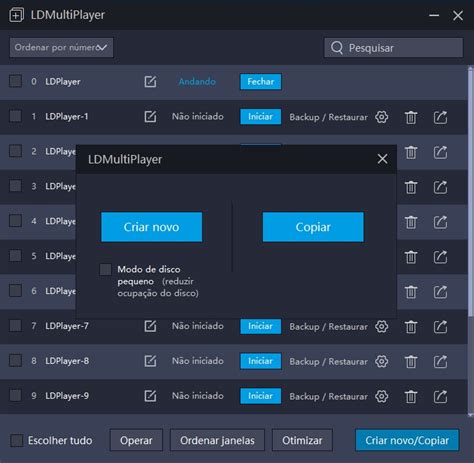The image size is (474, 463).
Task: Enable the Escolher tudo checkbox
Action: point(16,440)
